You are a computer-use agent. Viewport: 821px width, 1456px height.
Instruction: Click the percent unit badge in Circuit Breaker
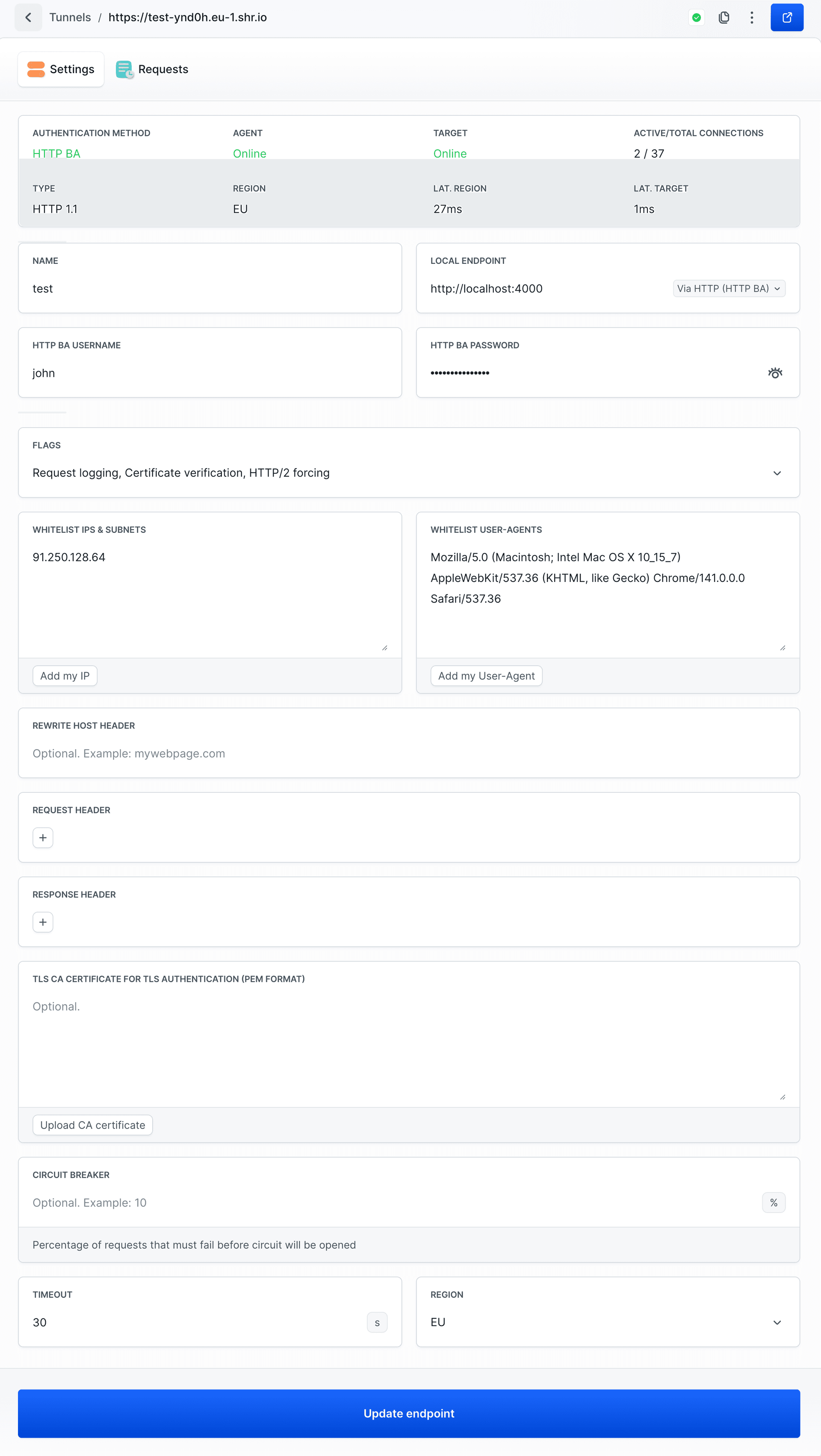pyautogui.click(x=774, y=1203)
